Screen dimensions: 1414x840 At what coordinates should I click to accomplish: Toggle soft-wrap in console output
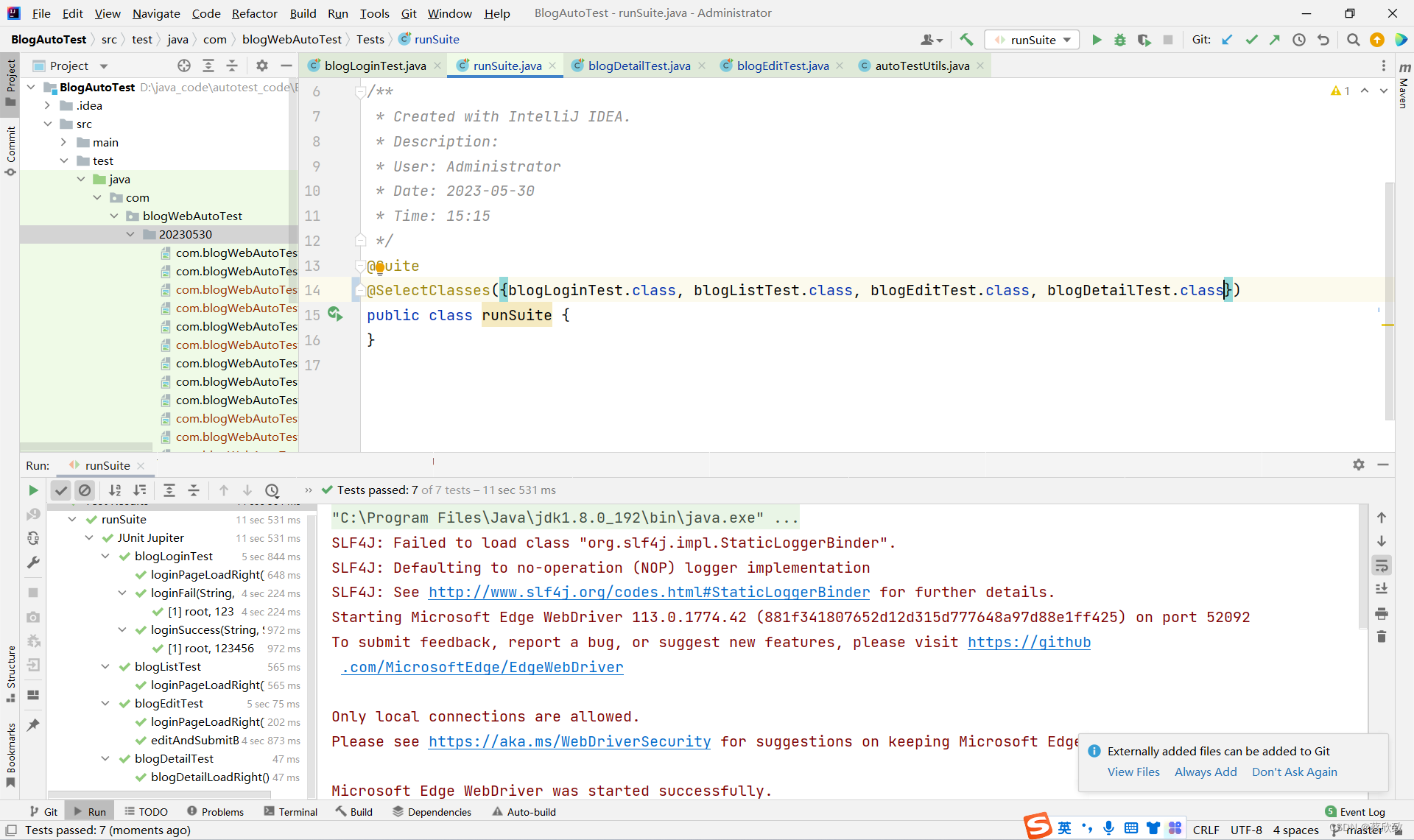(x=1382, y=565)
